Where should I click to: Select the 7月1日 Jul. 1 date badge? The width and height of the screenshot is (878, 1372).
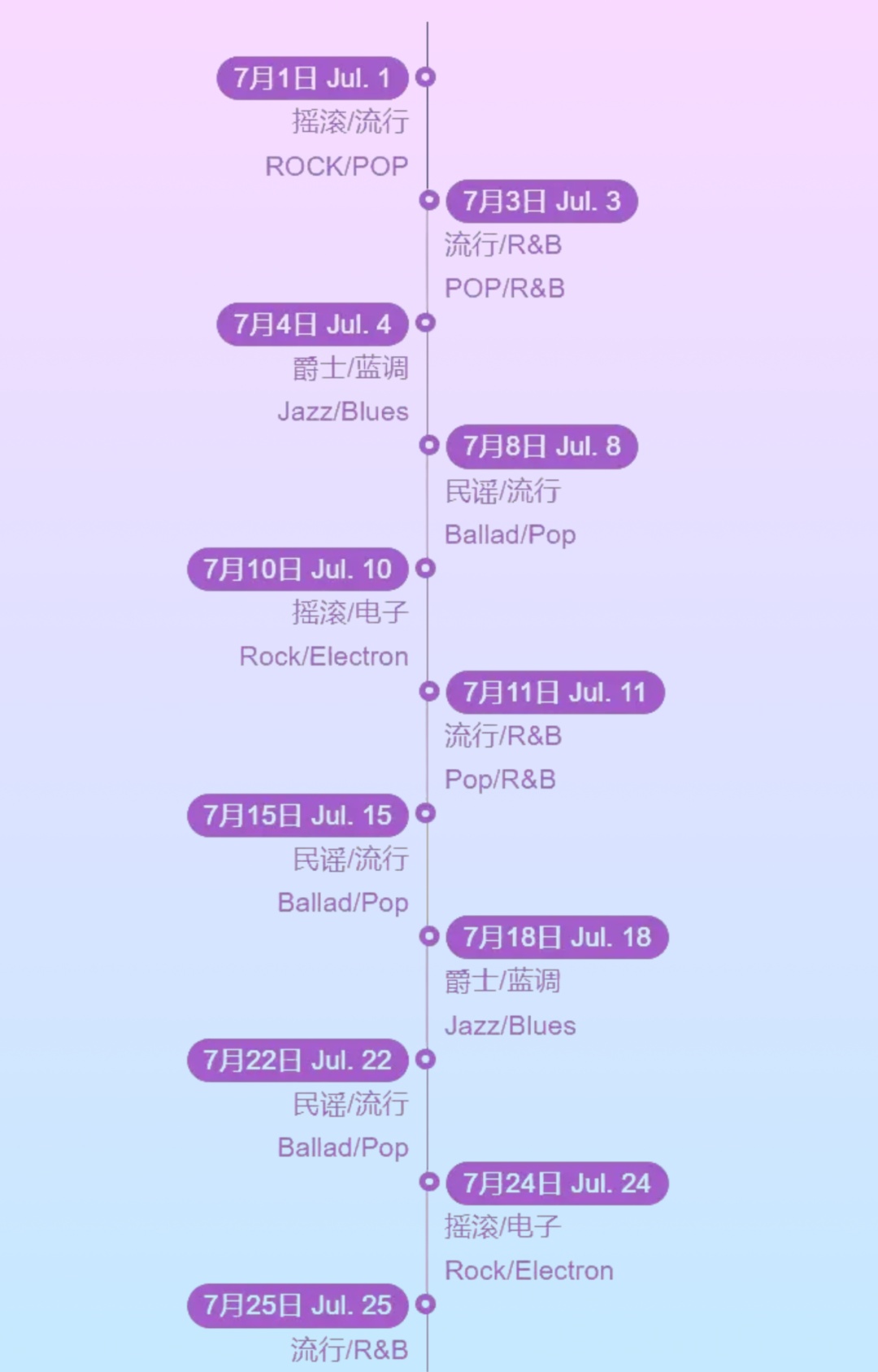pos(312,78)
